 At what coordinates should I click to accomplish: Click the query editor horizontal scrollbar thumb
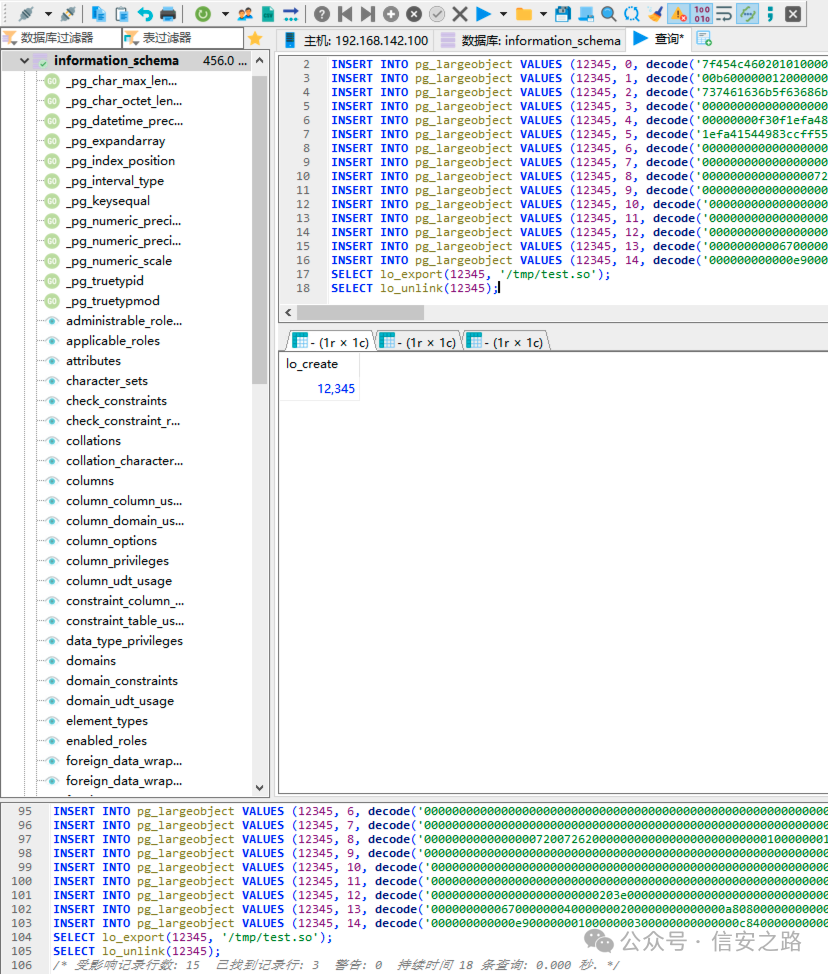tap(360, 312)
